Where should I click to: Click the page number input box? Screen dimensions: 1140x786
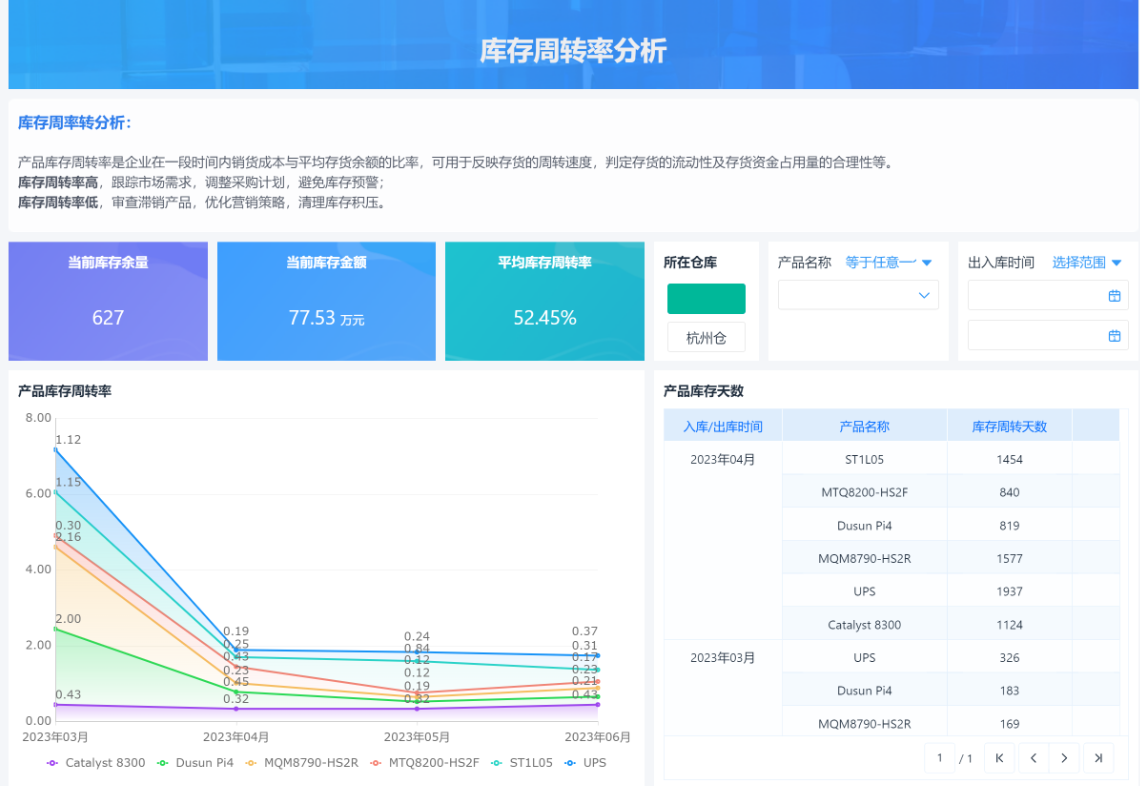tap(939, 758)
